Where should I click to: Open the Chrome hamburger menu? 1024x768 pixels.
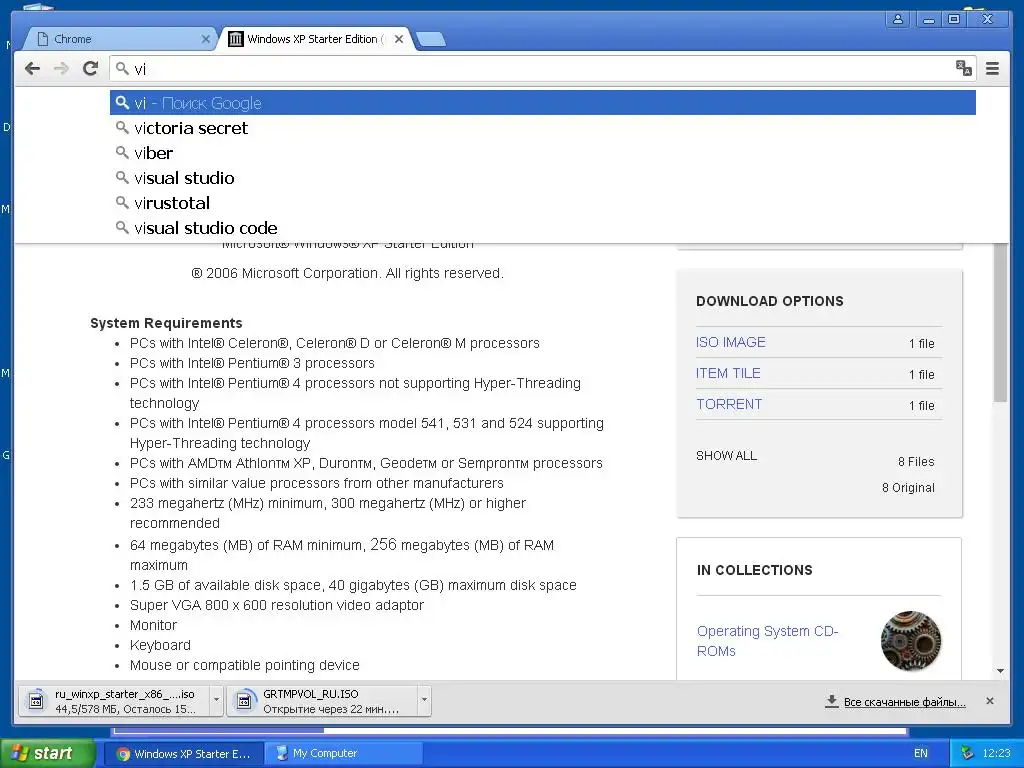pyautogui.click(x=992, y=69)
